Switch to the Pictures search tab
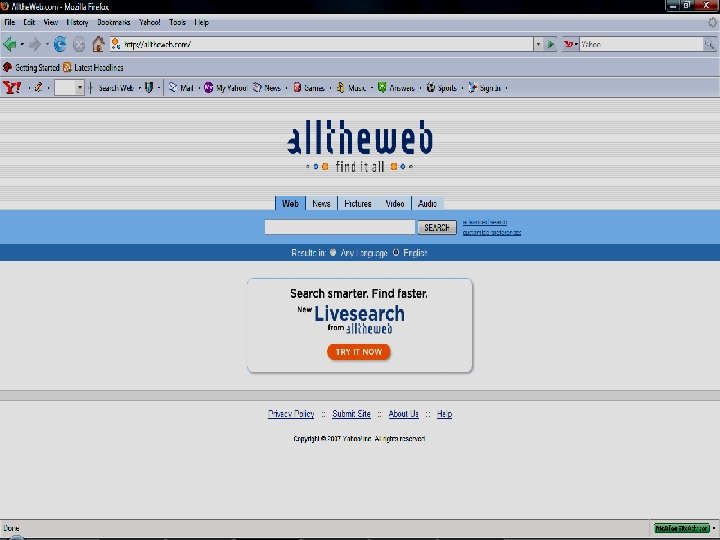Viewport: 720px width, 540px height. [x=358, y=203]
